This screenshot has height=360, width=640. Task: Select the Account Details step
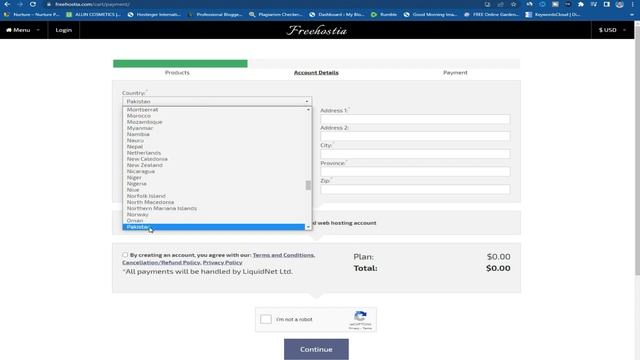pos(316,72)
